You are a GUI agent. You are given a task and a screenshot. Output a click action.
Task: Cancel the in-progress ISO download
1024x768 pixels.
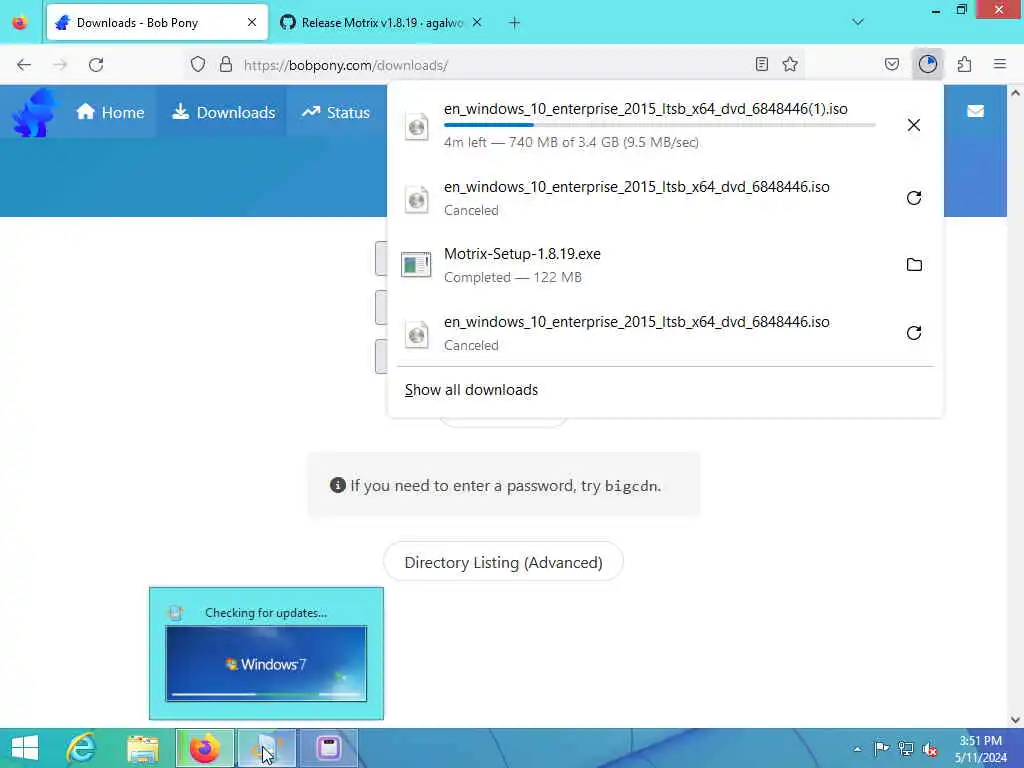pyautogui.click(x=914, y=125)
